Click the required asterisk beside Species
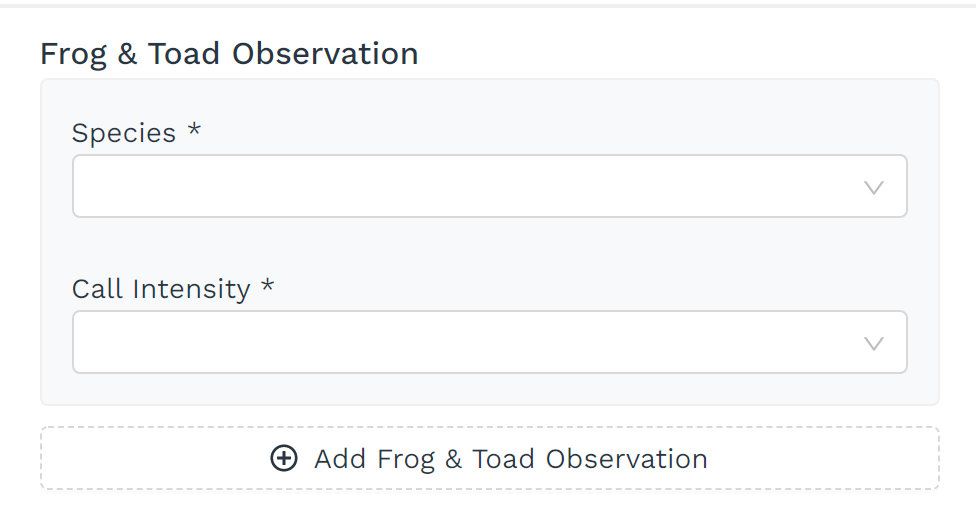This screenshot has width=976, height=524. coord(194,131)
